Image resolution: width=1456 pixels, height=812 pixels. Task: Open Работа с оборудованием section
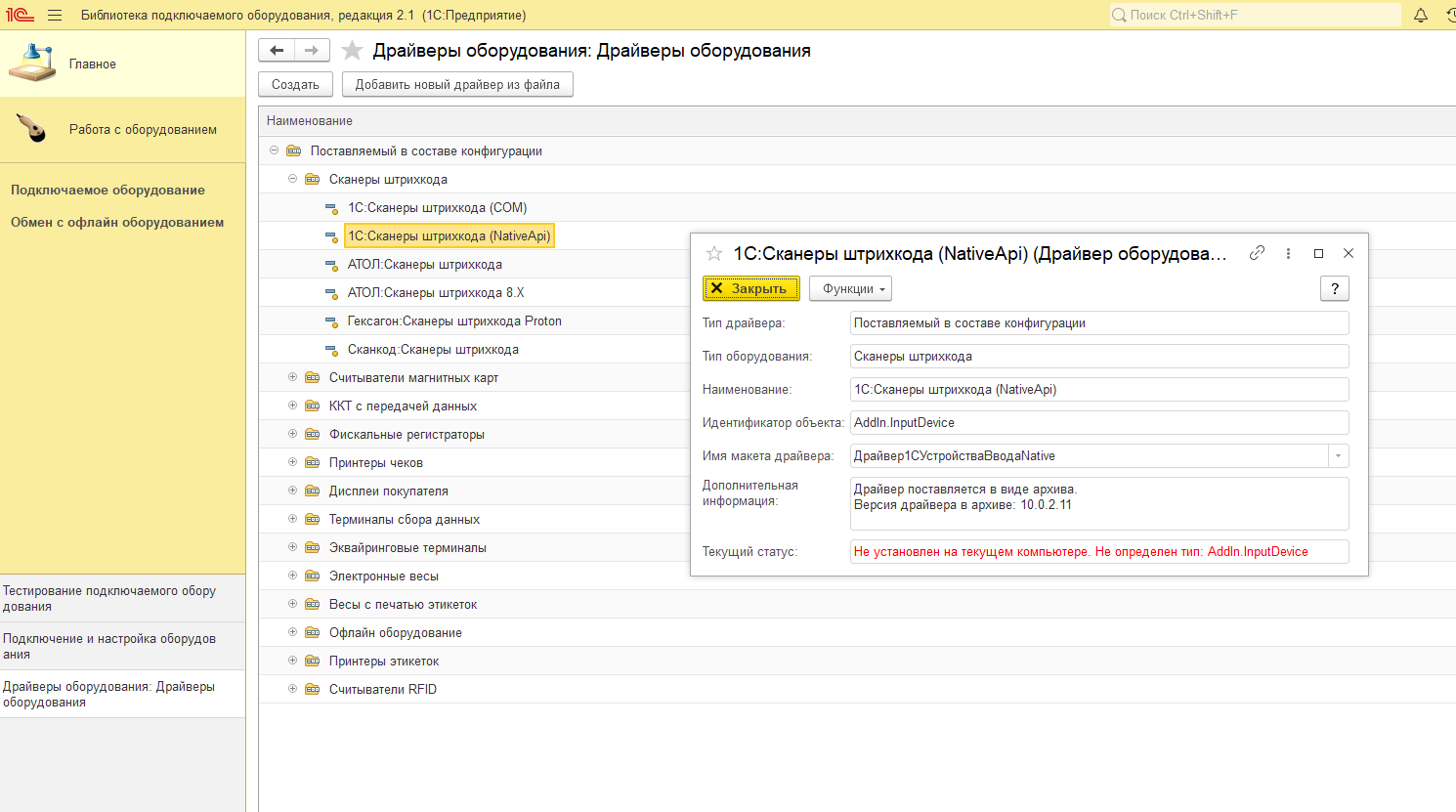[x=122, y=129]
